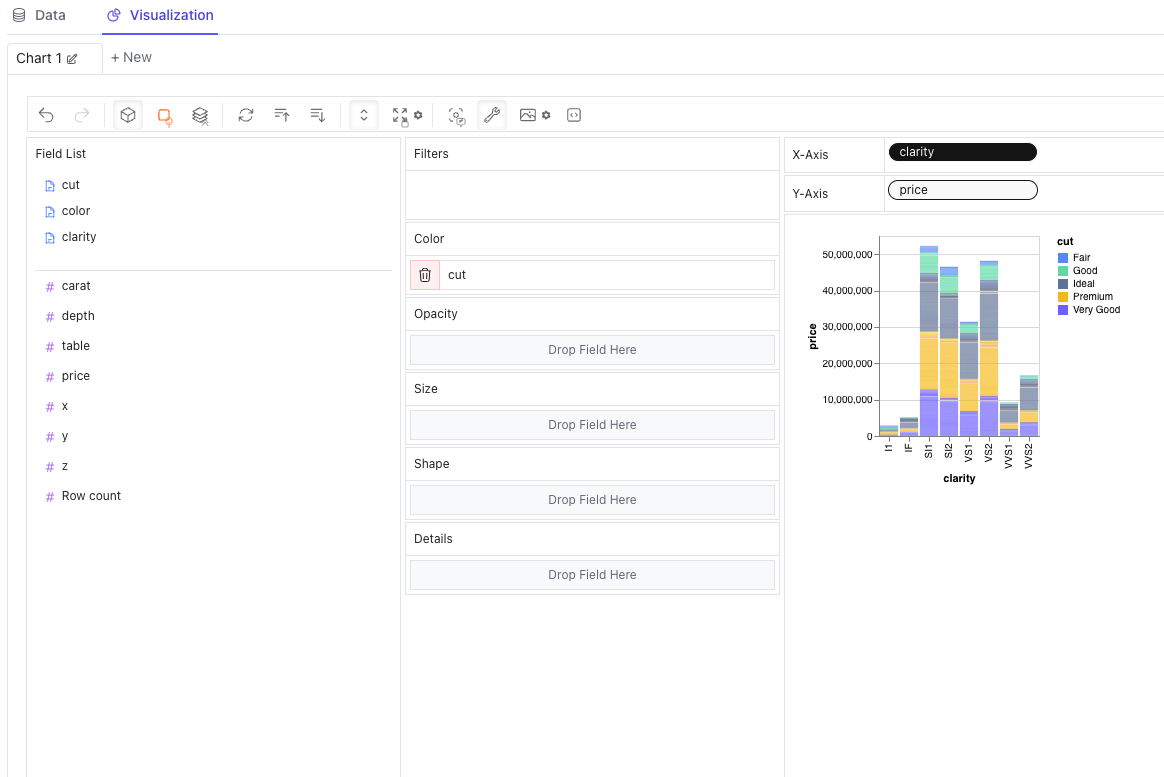Select the x measure field
1164x777 pixels.
click(65, 406)
